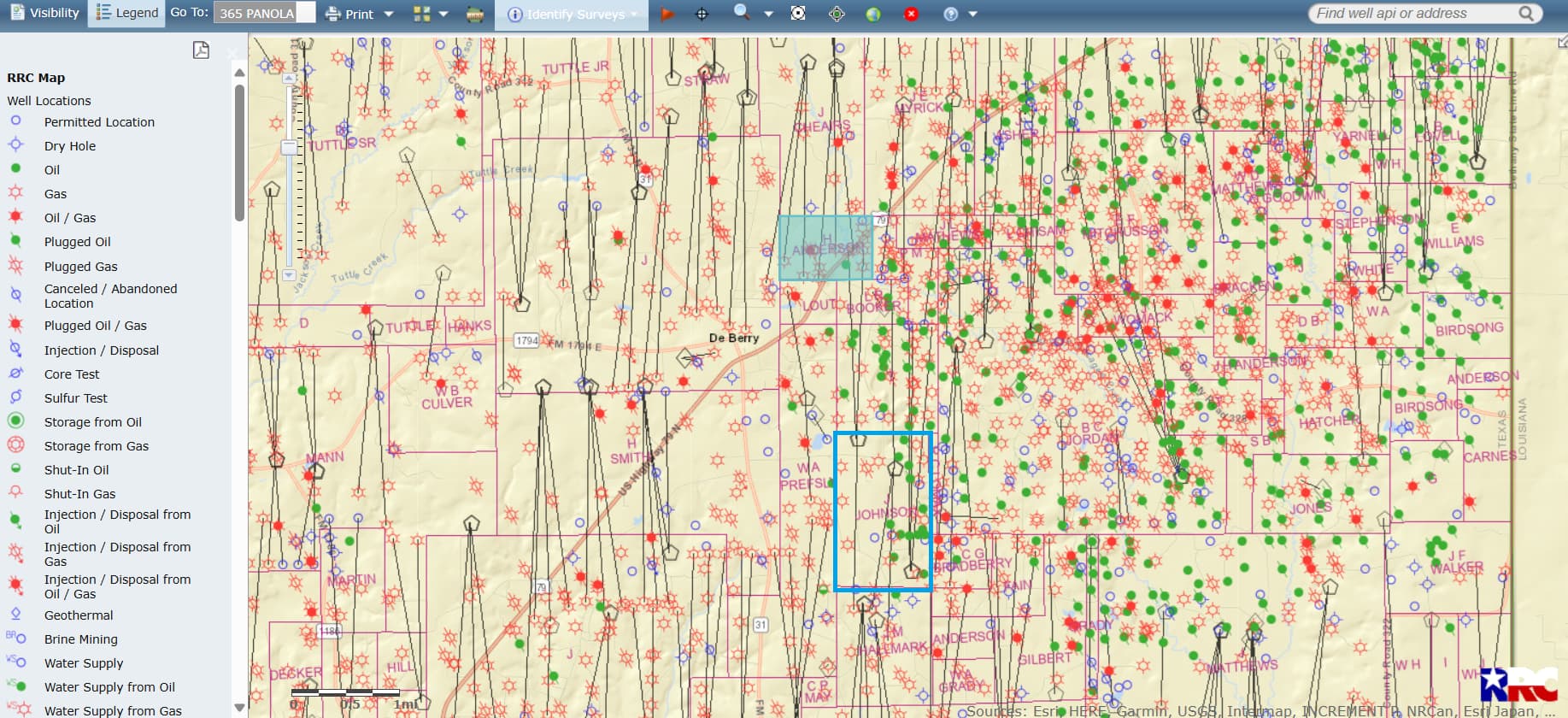Click the globe icon in toolbar
The height and width of the screenshot is (718, 1568).
872,15
